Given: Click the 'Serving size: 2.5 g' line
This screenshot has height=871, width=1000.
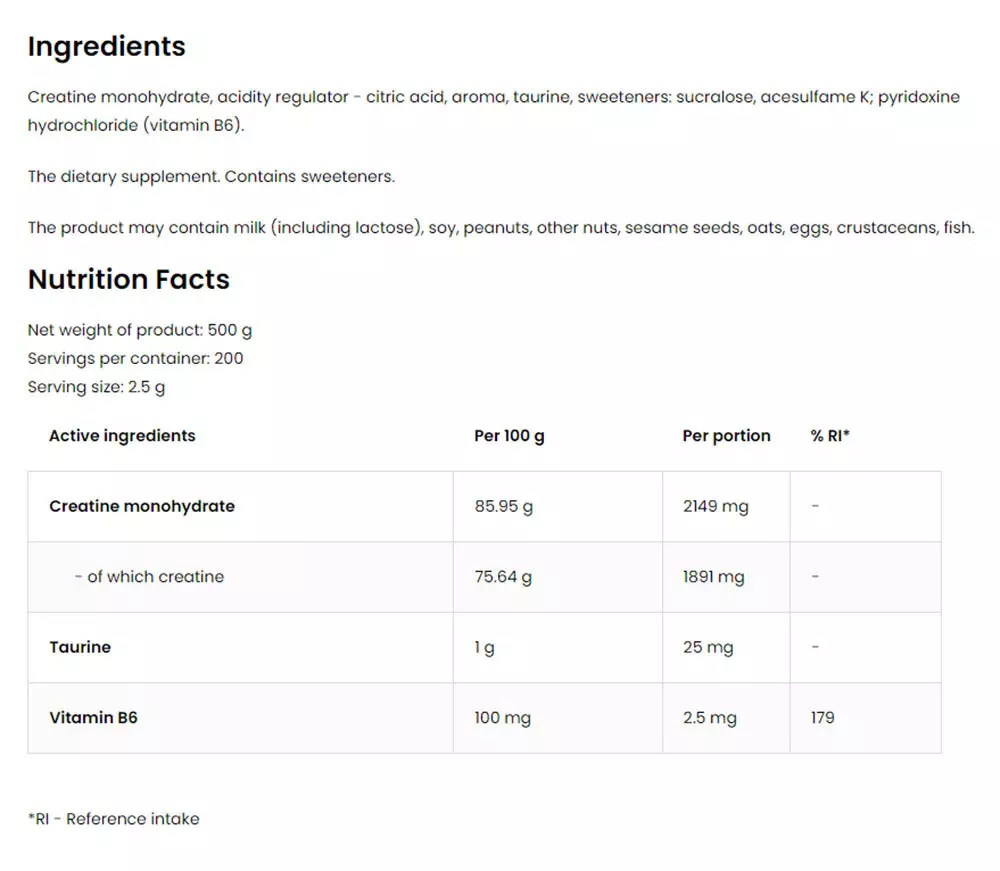Looking at the screenshot, I should point(96,387).
